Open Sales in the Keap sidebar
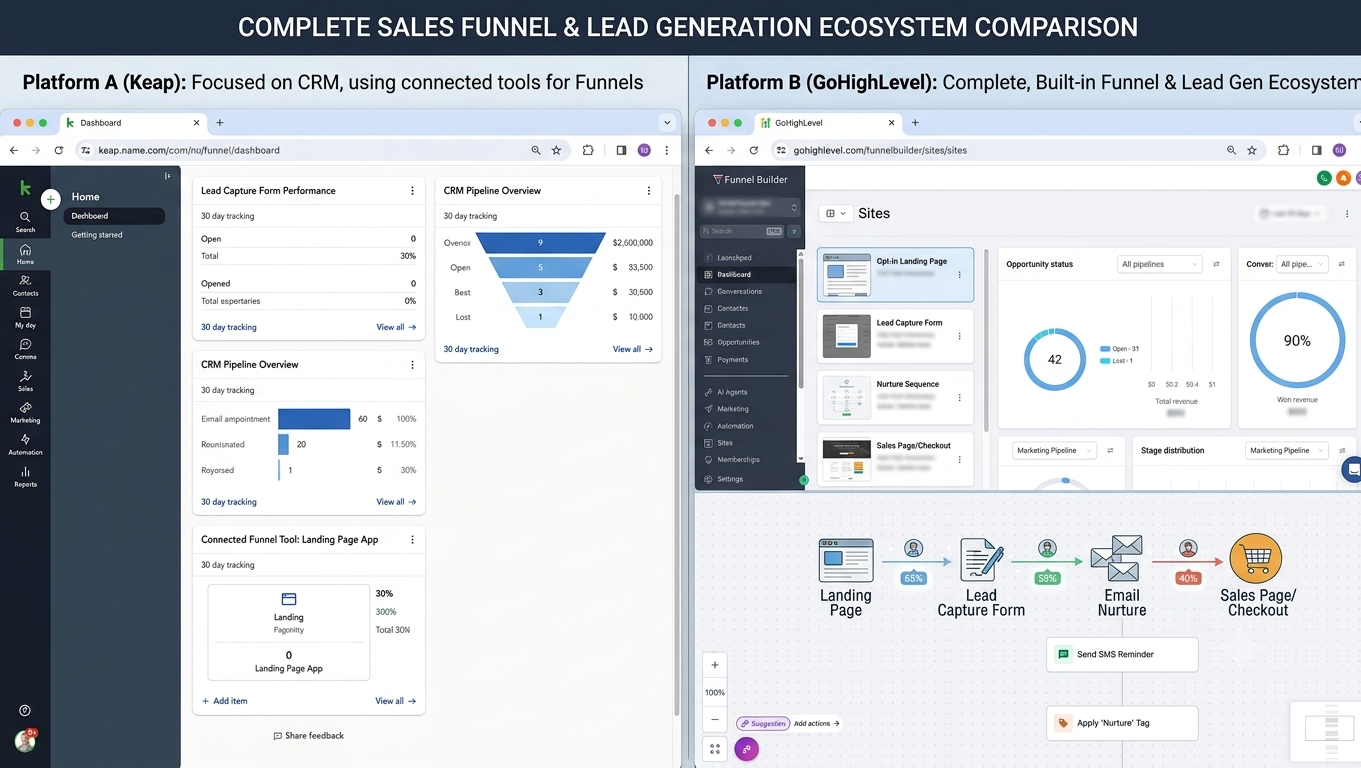Viewport: 1361px width, 768px height. coord(25,381)
